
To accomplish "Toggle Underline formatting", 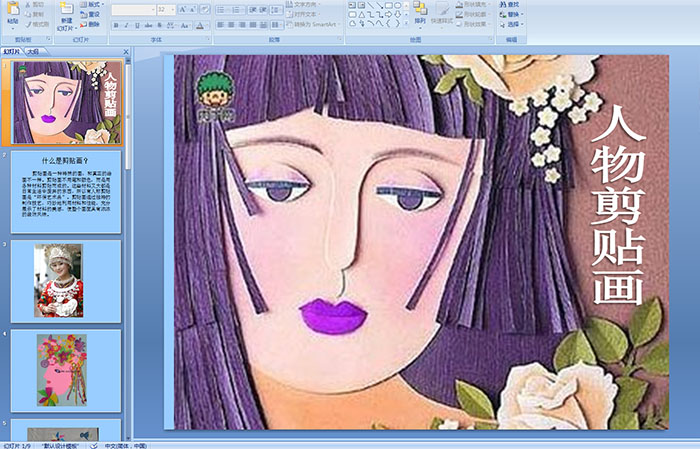I will pos(138,25).
